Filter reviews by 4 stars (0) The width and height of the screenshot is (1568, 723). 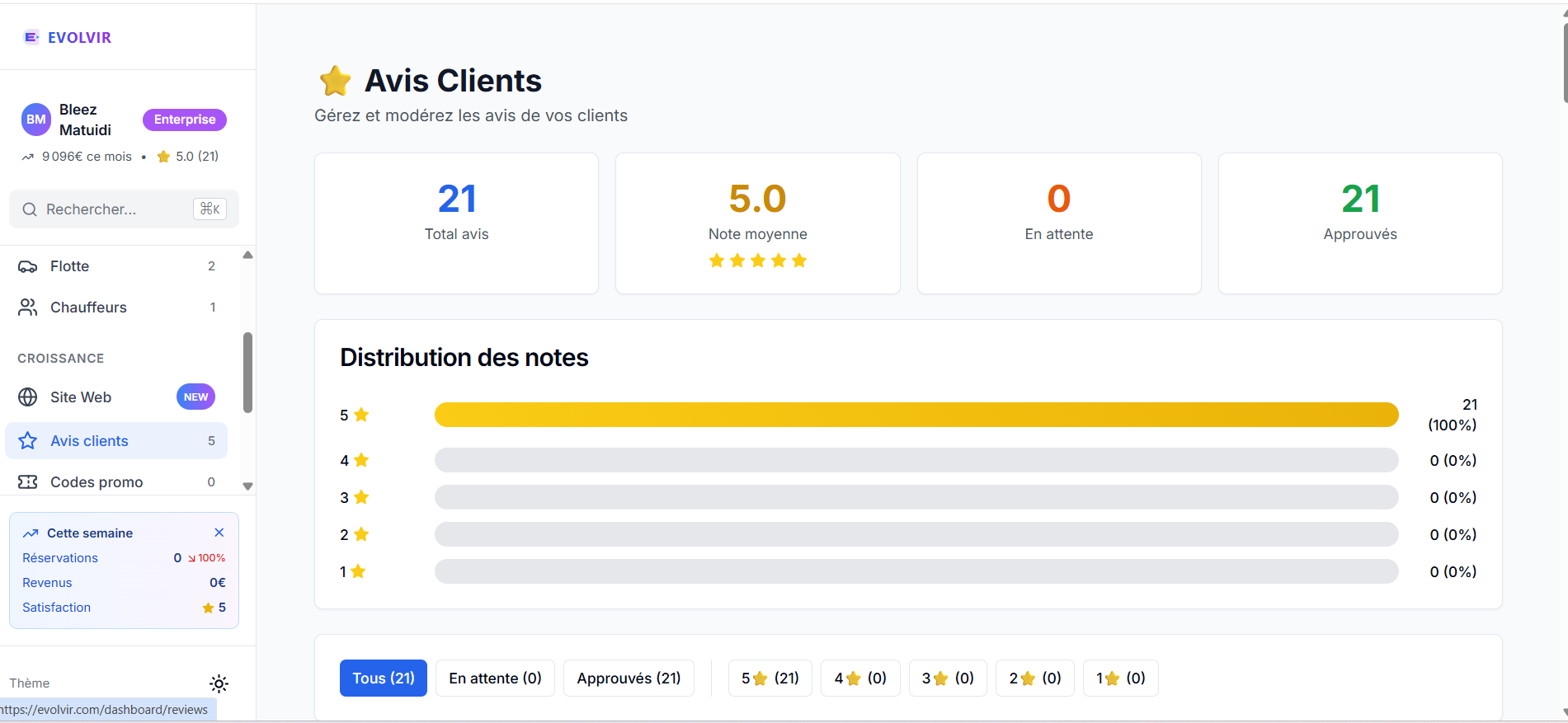coord(860,678)
